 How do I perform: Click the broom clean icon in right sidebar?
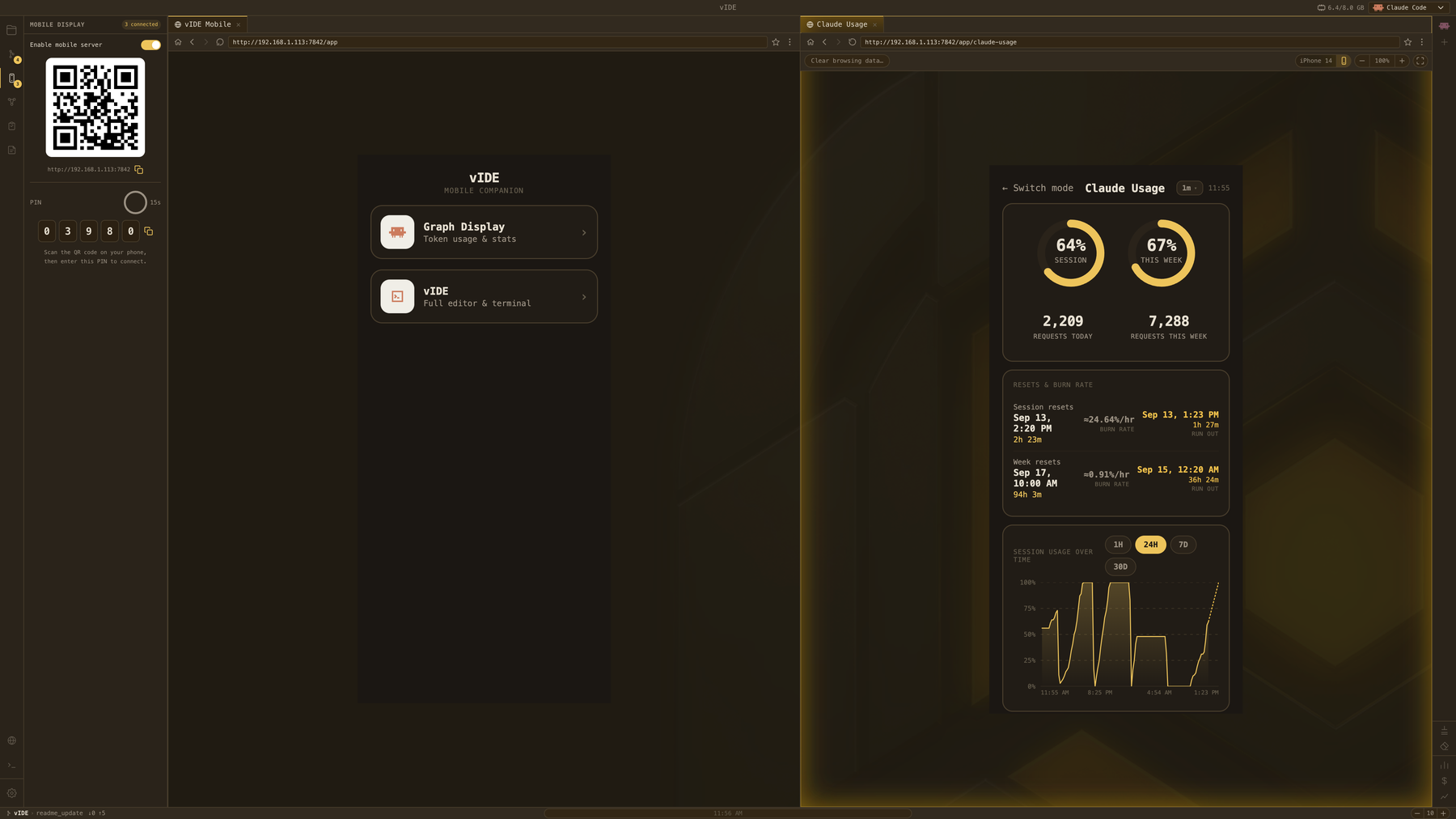click(x=1444, y=730)
